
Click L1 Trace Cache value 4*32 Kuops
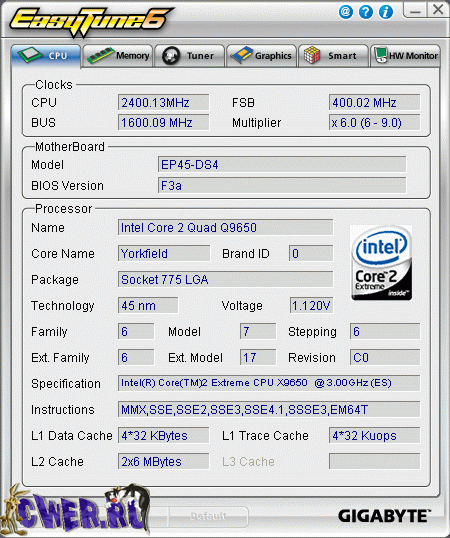click(x=374, y=435)
